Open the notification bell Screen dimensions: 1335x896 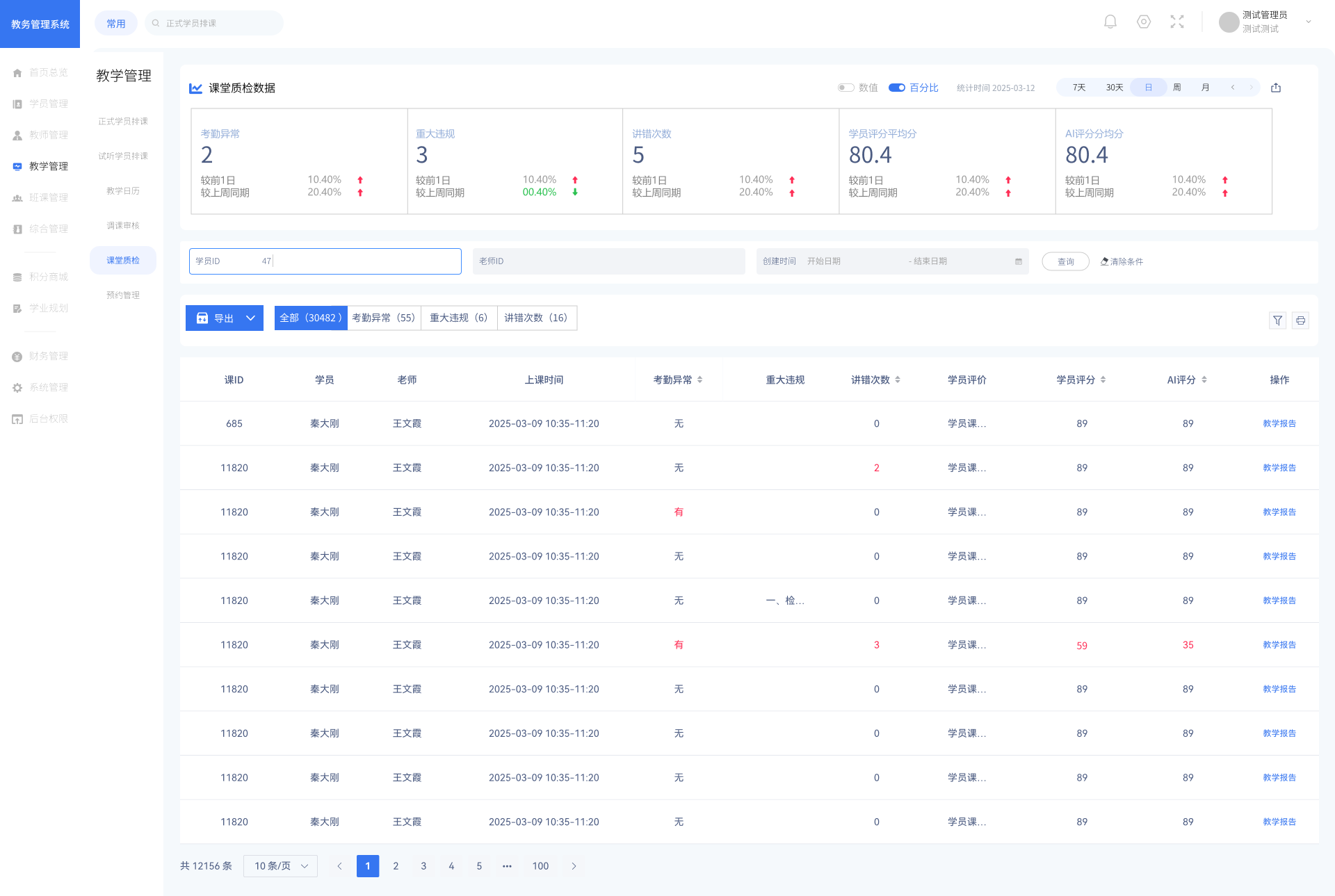tap(1110, 22)
